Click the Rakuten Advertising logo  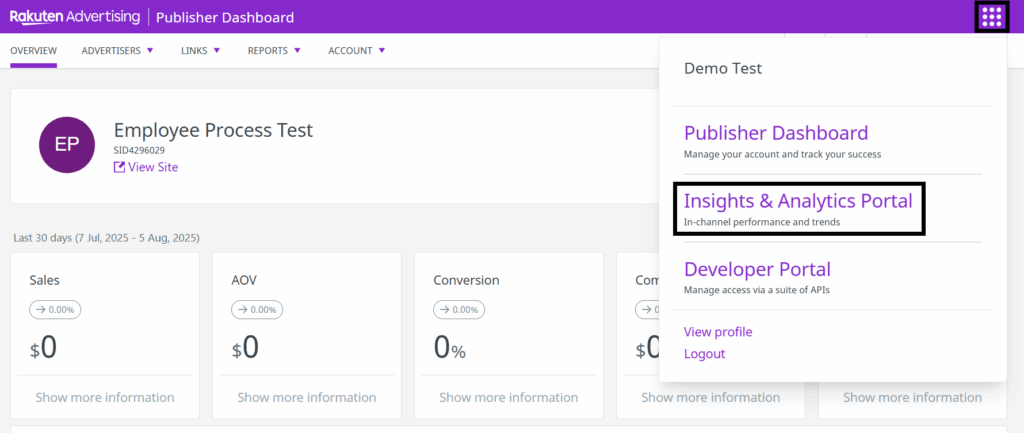click(x=76, y=17)
